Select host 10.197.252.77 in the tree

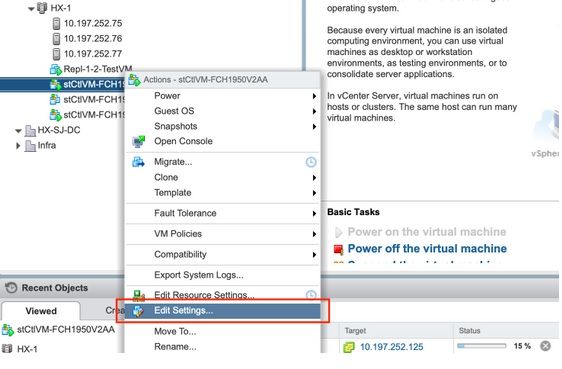click(x=93, y=54)
